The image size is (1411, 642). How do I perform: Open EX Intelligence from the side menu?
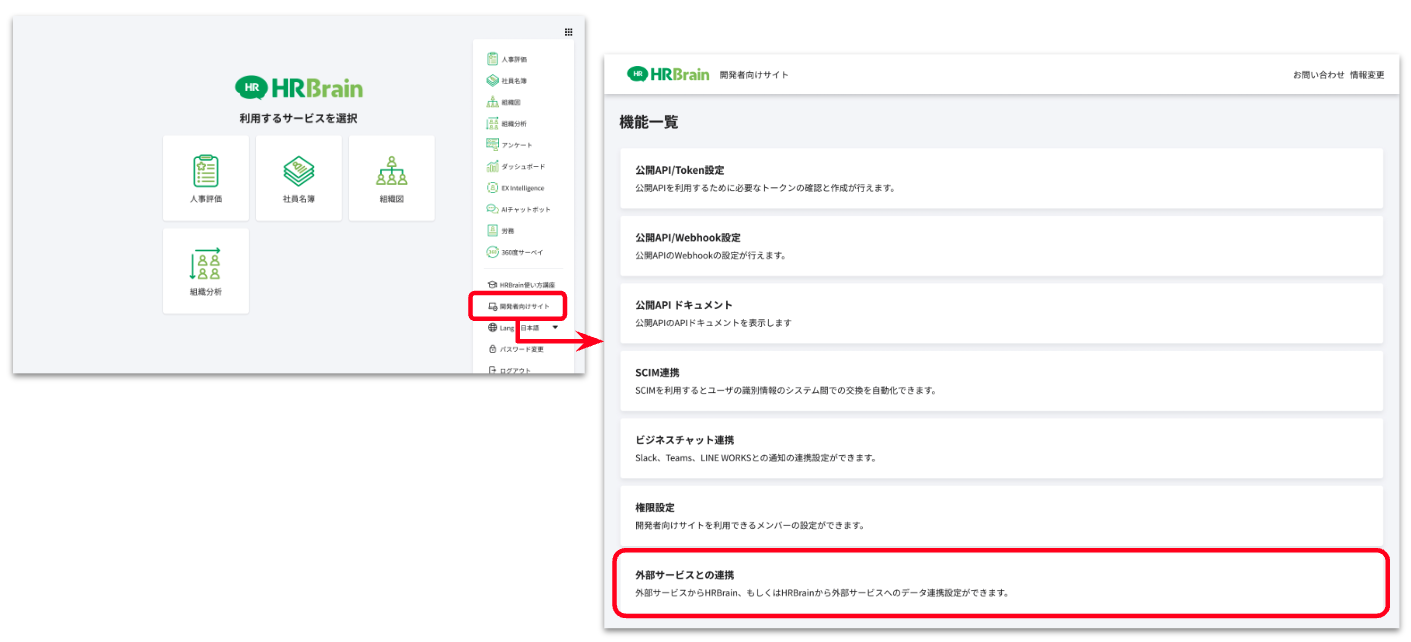coord(523,188)
